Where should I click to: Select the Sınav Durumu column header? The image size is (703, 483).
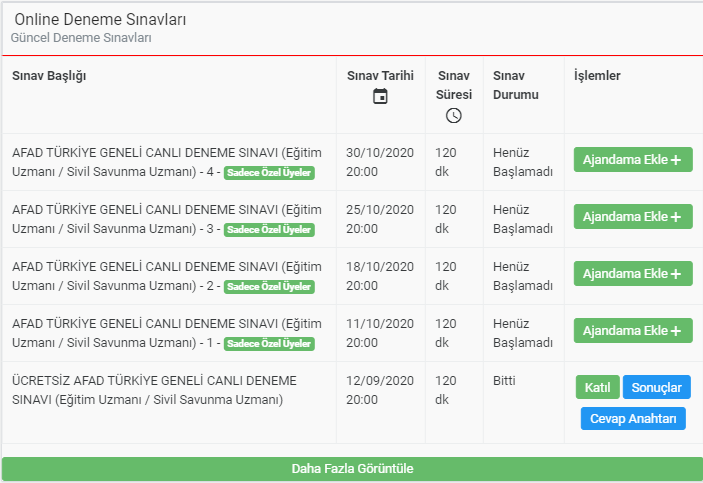(516, 85)
